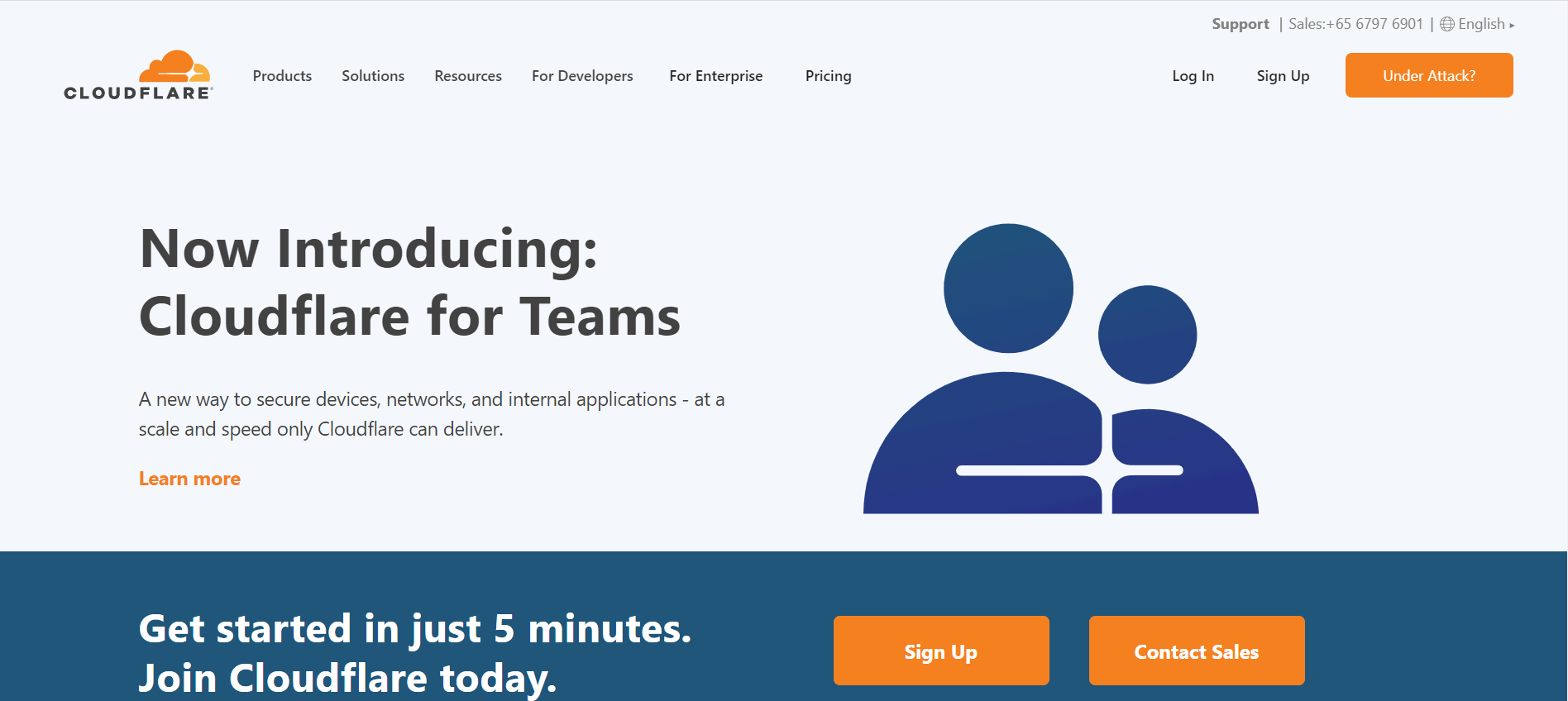This screenshot has height=701, width=1568.
Task: Click the Log In link
Action: click(x=1193, y=76)
